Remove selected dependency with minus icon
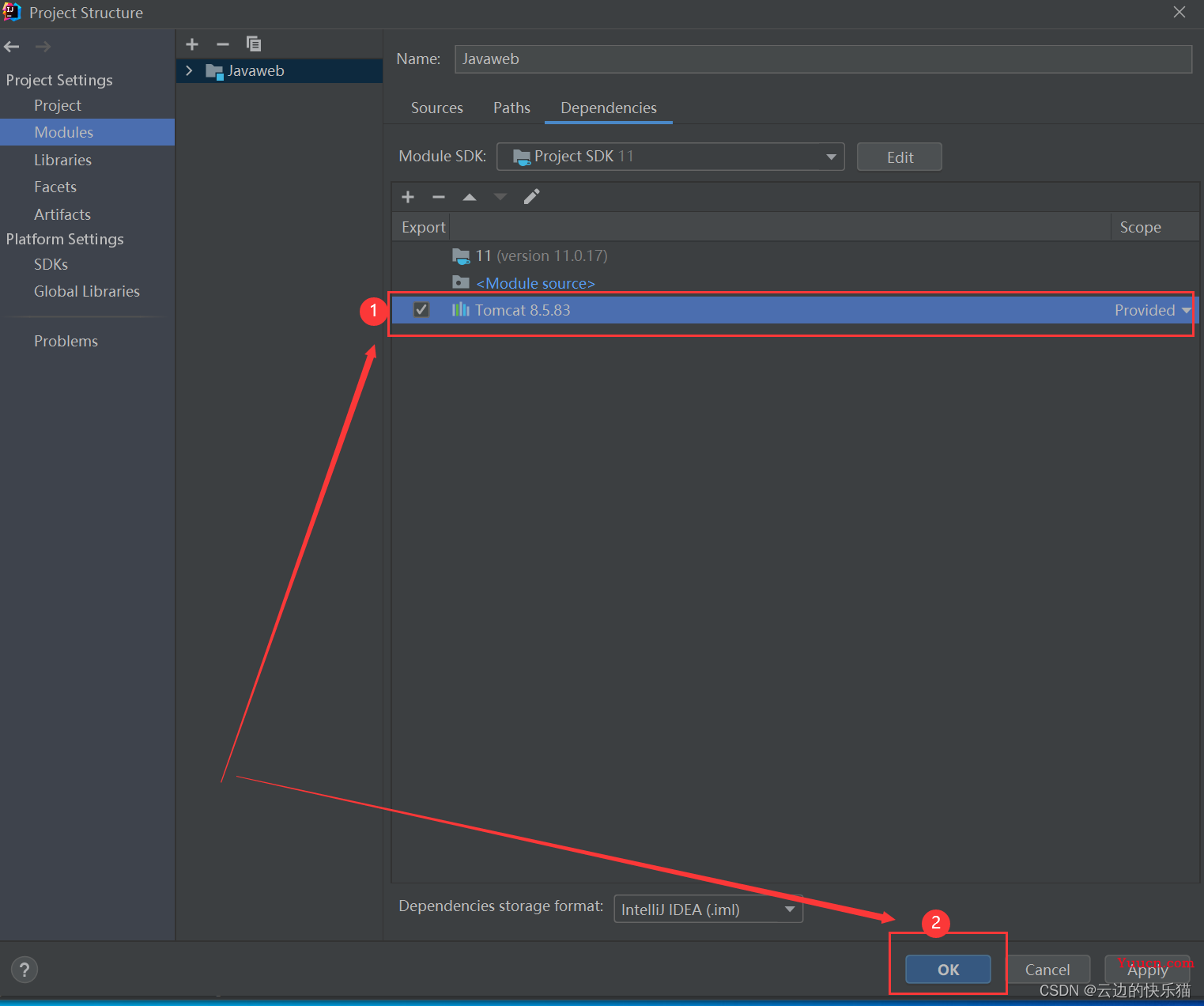This screenshot has height=1006, width=1204. coord(439,197)
